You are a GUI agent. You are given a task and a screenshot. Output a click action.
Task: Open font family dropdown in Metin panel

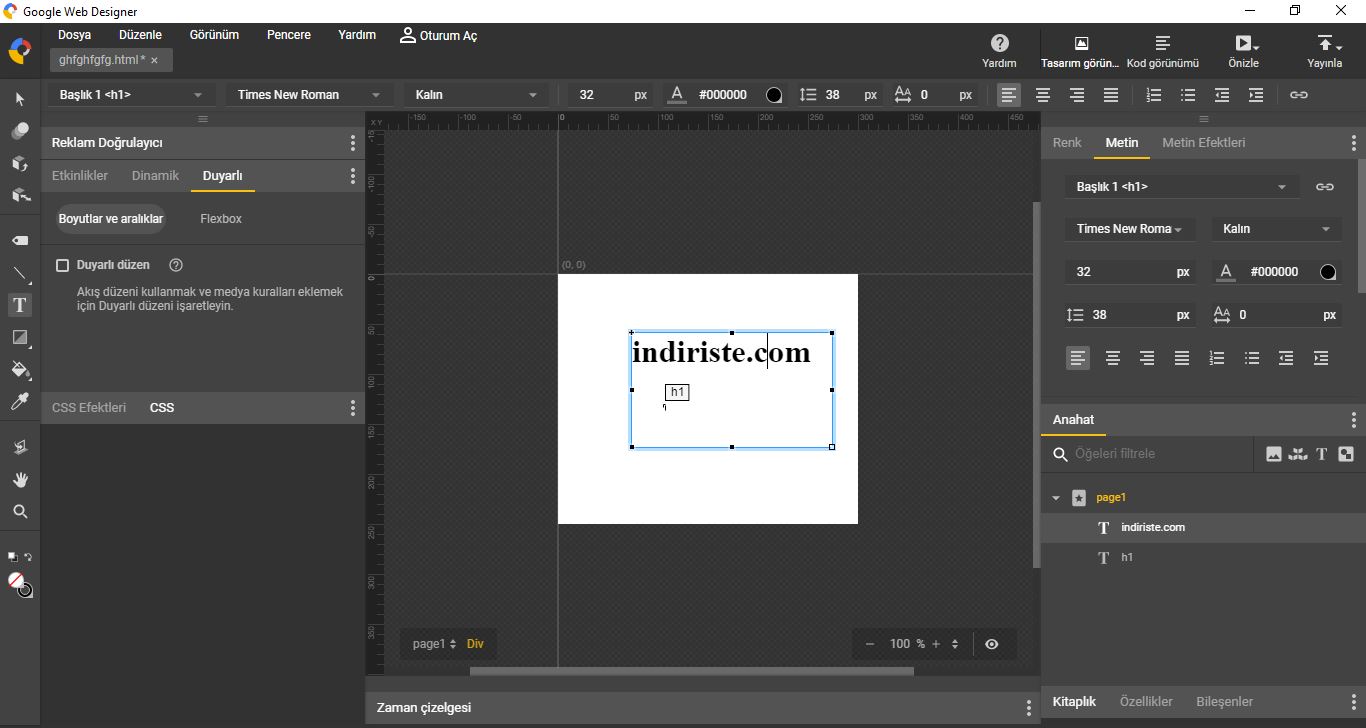pyautogui.click(x=1130, y=229)
